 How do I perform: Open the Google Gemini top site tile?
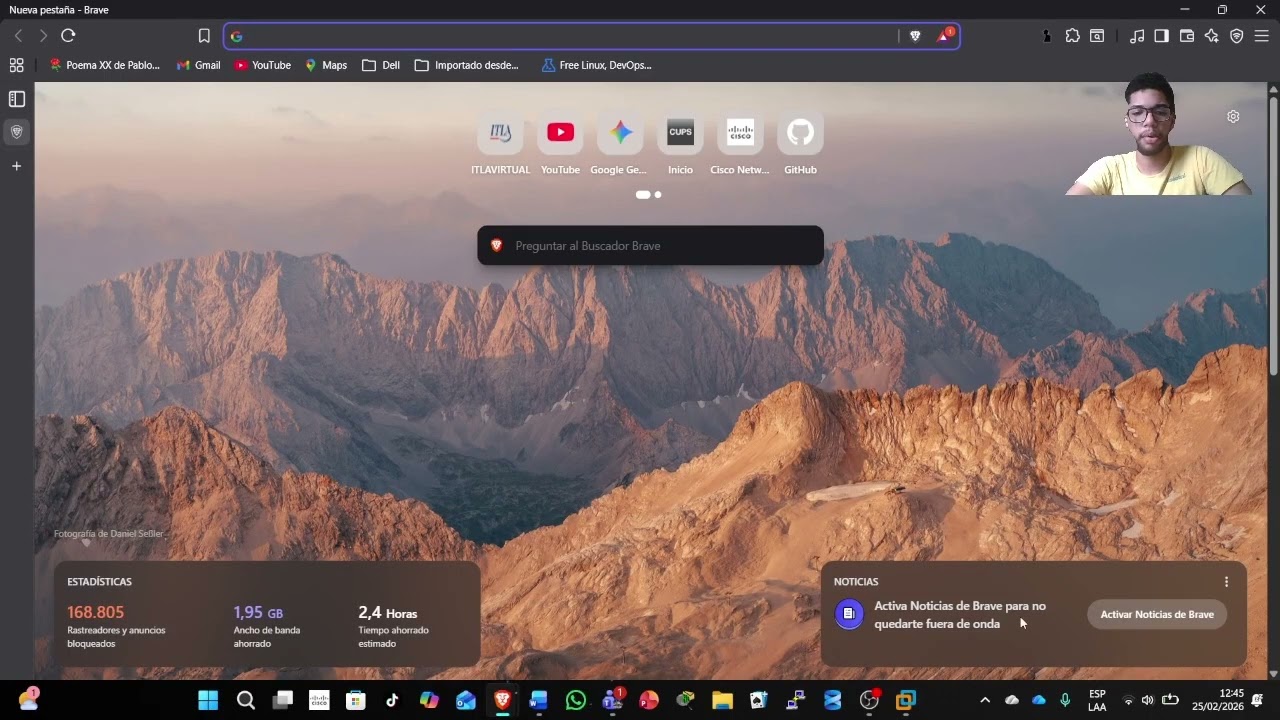(620, 143)
